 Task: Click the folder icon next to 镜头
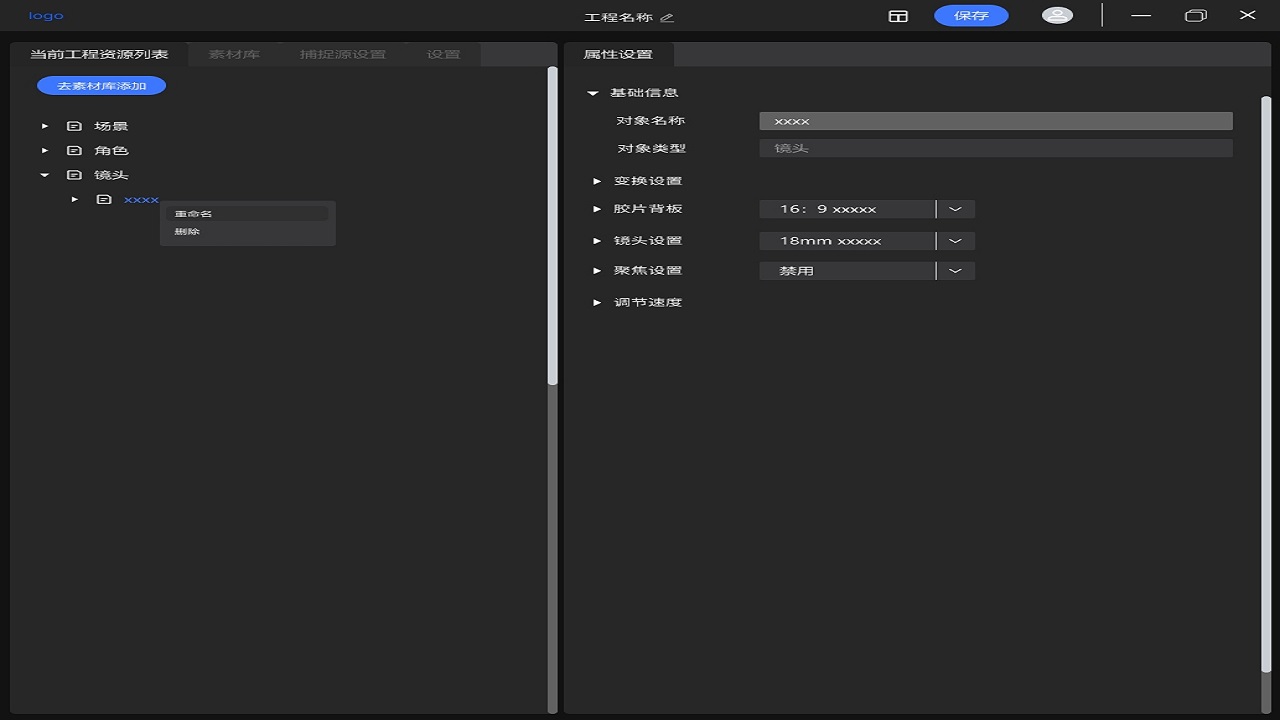tap(74, 175)
